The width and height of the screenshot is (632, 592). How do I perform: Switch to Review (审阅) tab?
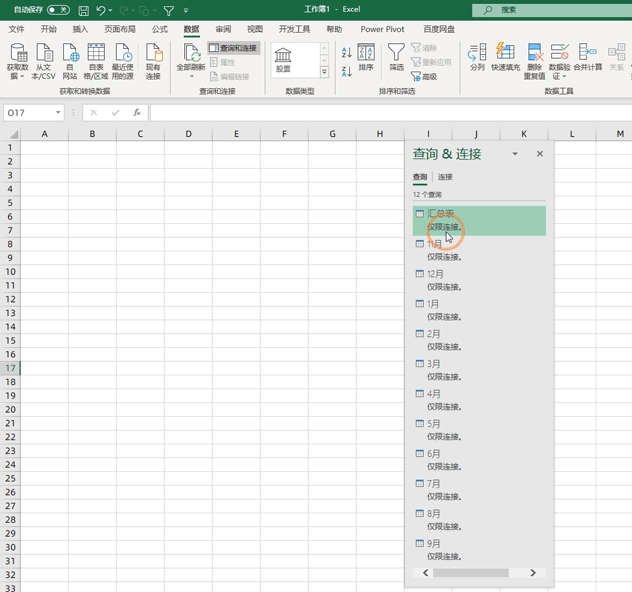pos(223,29)
